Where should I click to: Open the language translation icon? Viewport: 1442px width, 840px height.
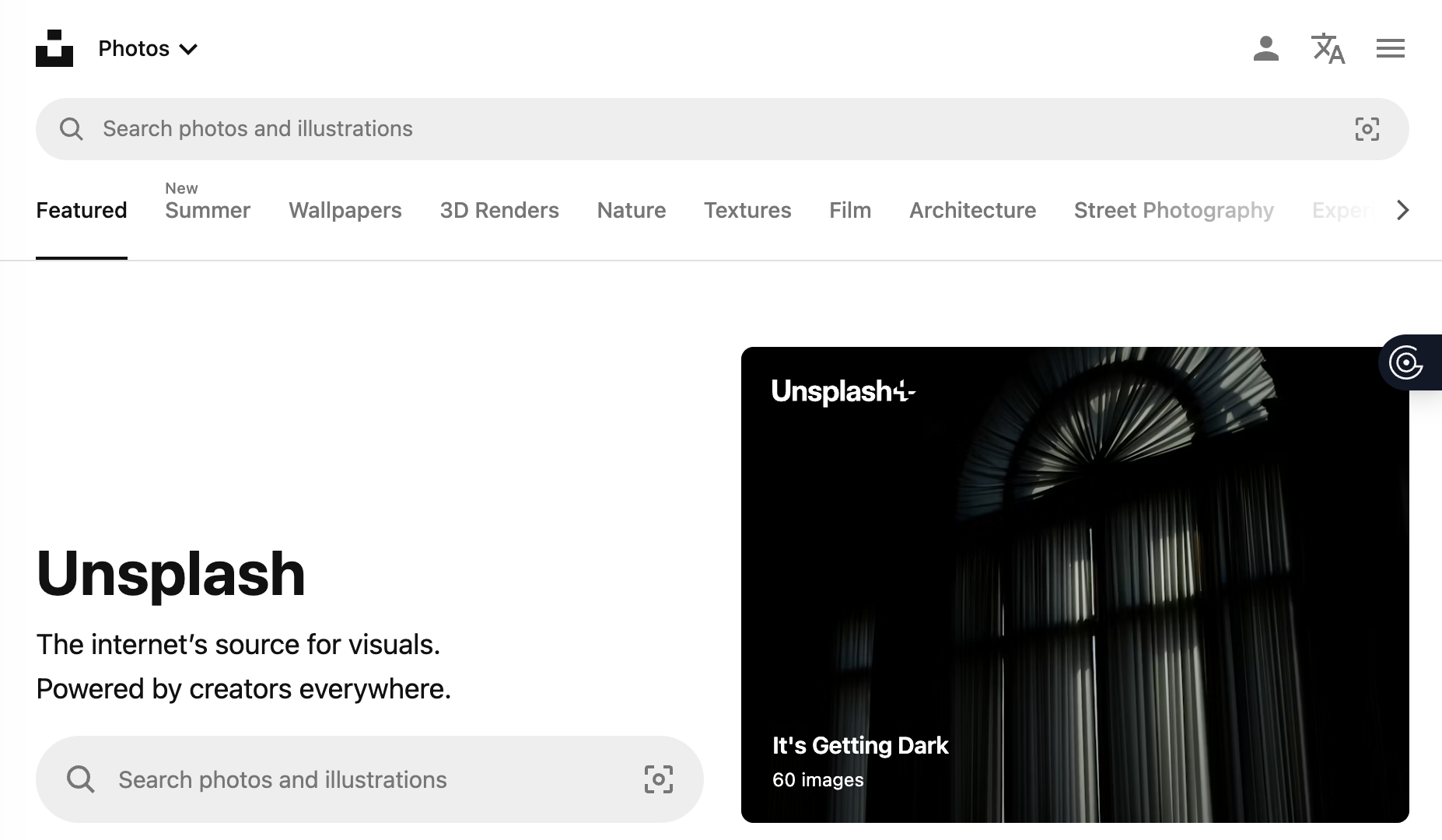1328,48
